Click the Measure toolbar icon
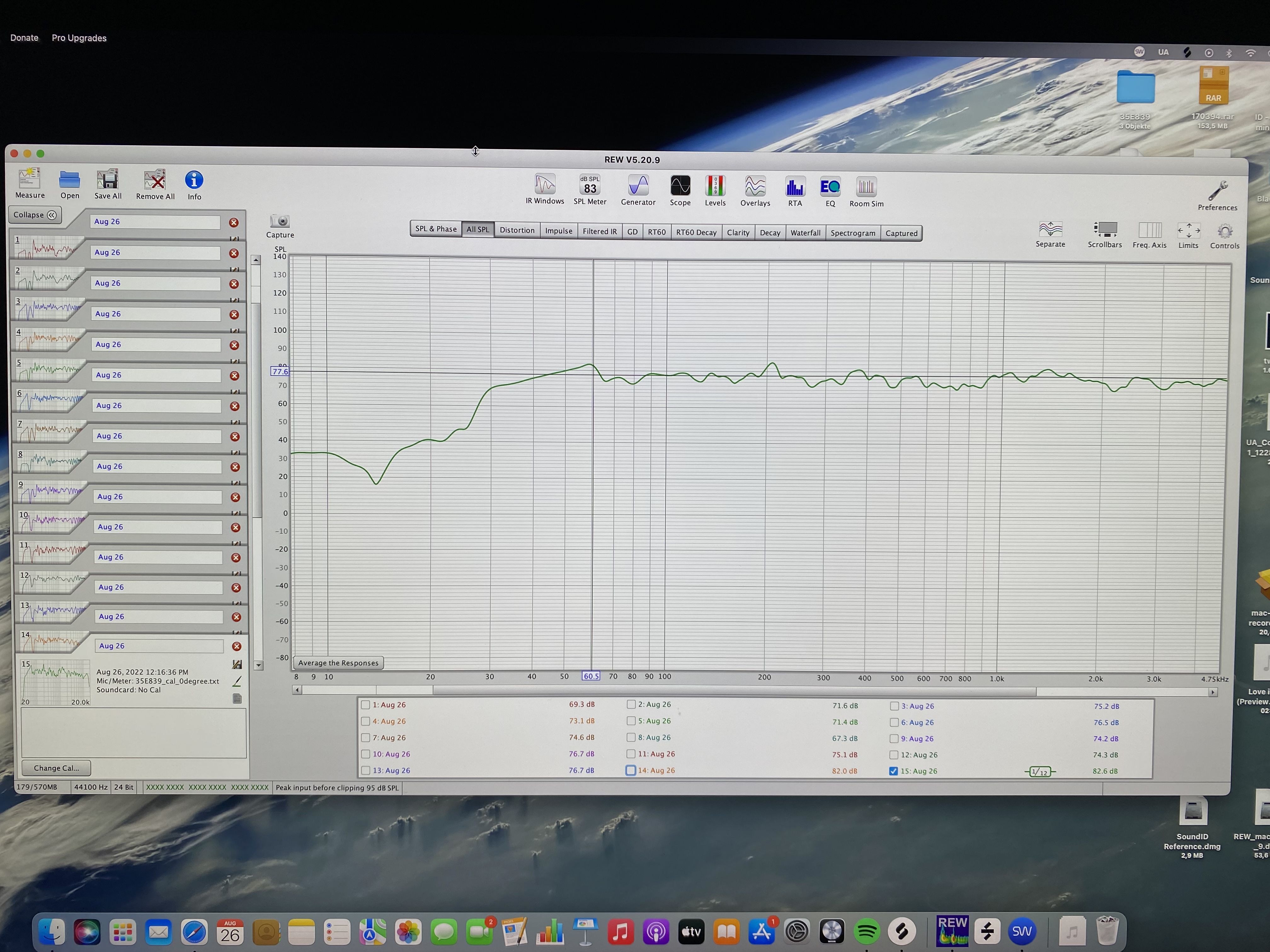 pyautogui.click(x=29, y=179)
